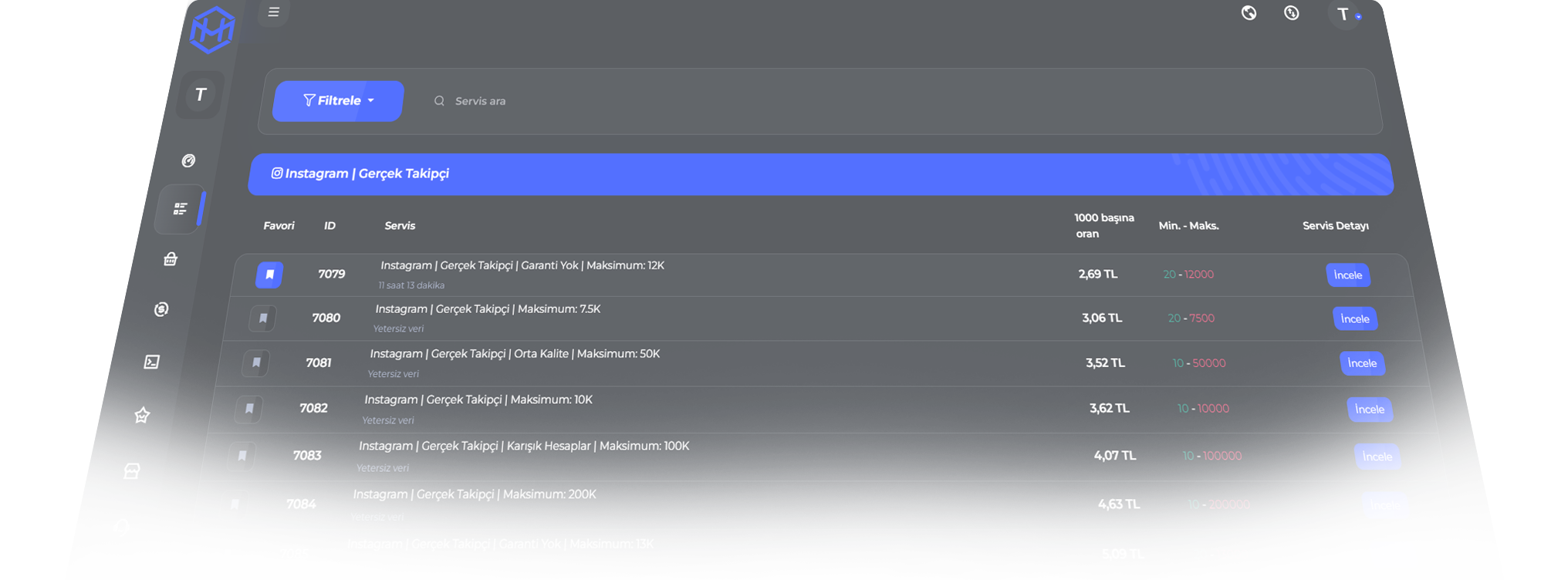Image resolution: width=1568 pixels, height=580 pixels.
Task: Click the Min. - Maks. column header
Action: click(1189, 226)
